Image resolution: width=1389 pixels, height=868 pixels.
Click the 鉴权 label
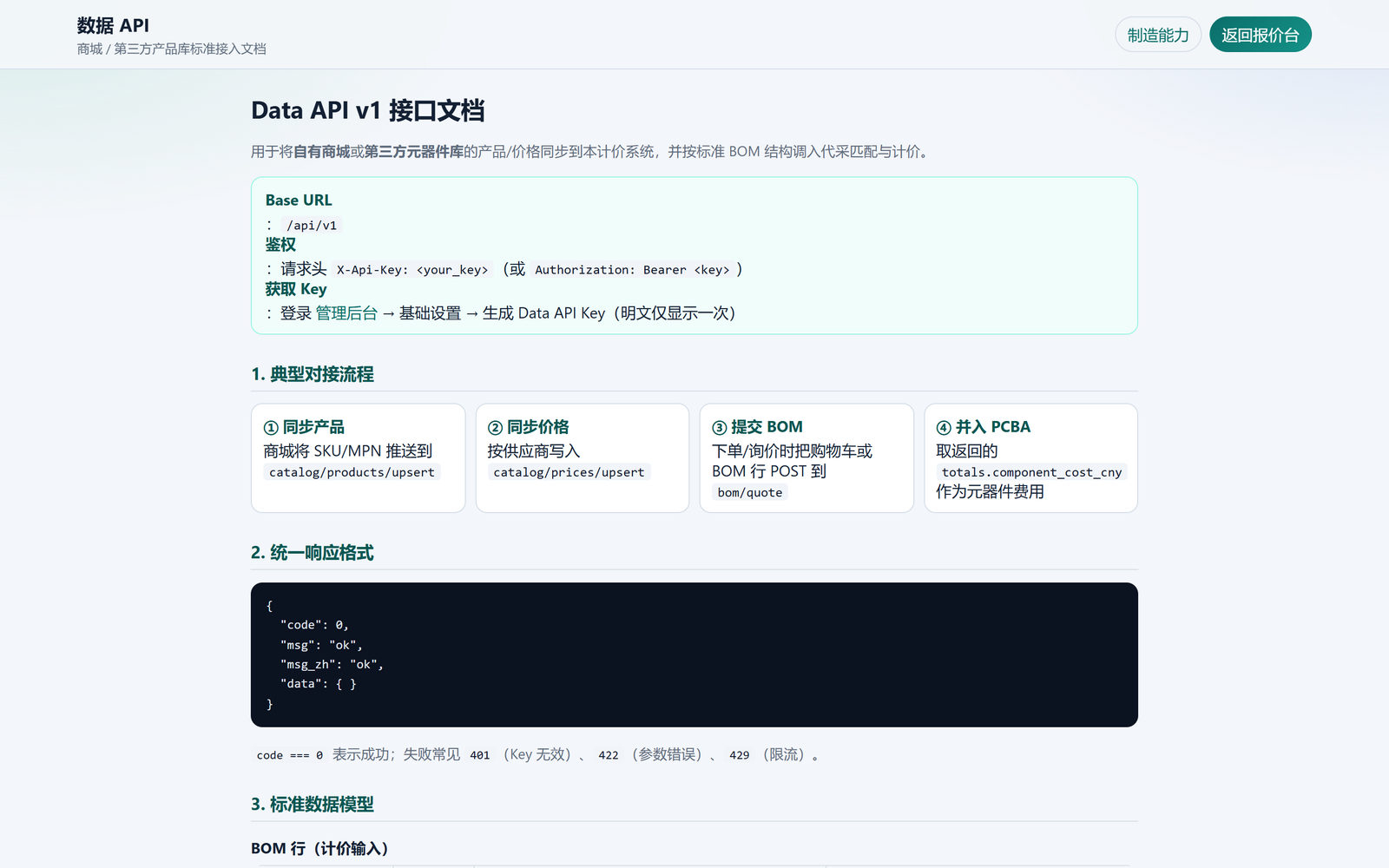(x=280, y=245)
